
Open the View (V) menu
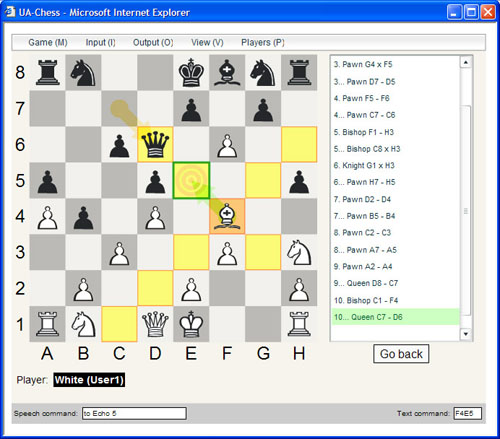click(x=207, y=43)
